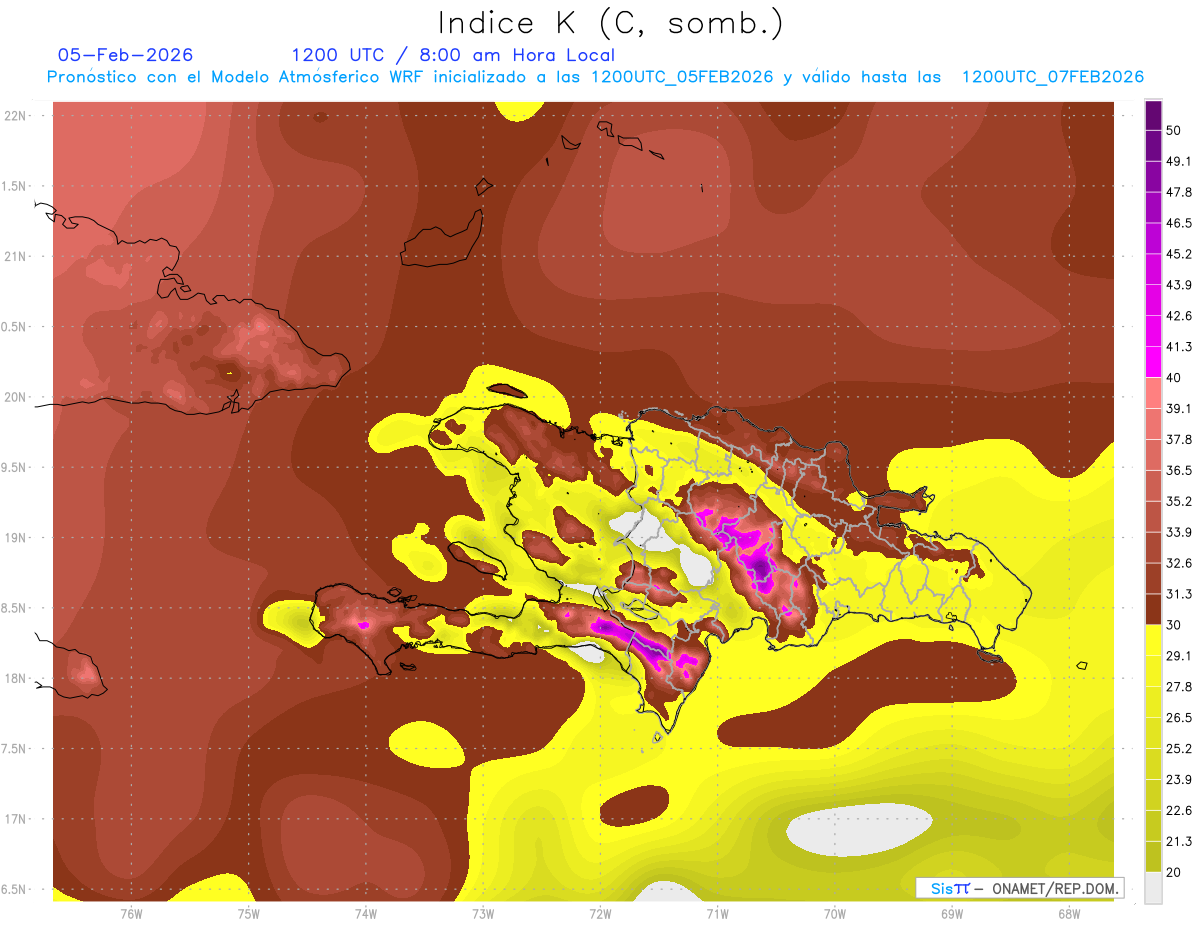
Task: Click the '21N' latitude label
Action: point(15,256)
